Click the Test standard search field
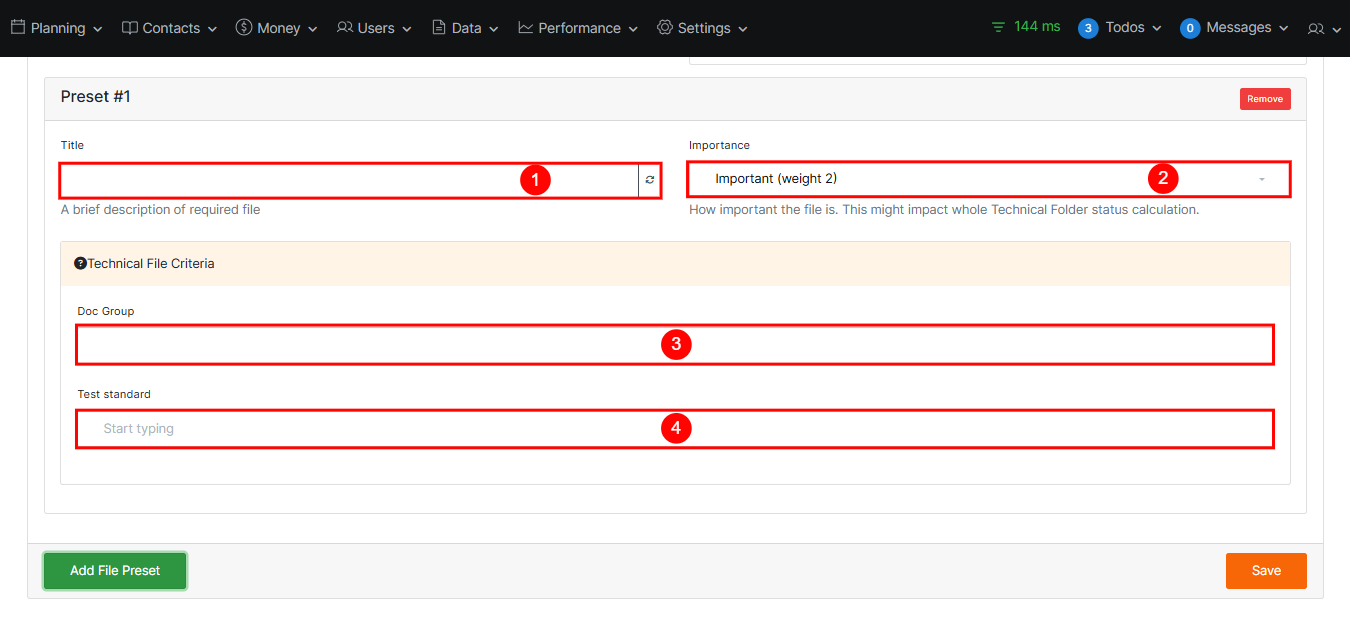The height and width of the screenshot is (632, 1350). [x=675, y=429]
